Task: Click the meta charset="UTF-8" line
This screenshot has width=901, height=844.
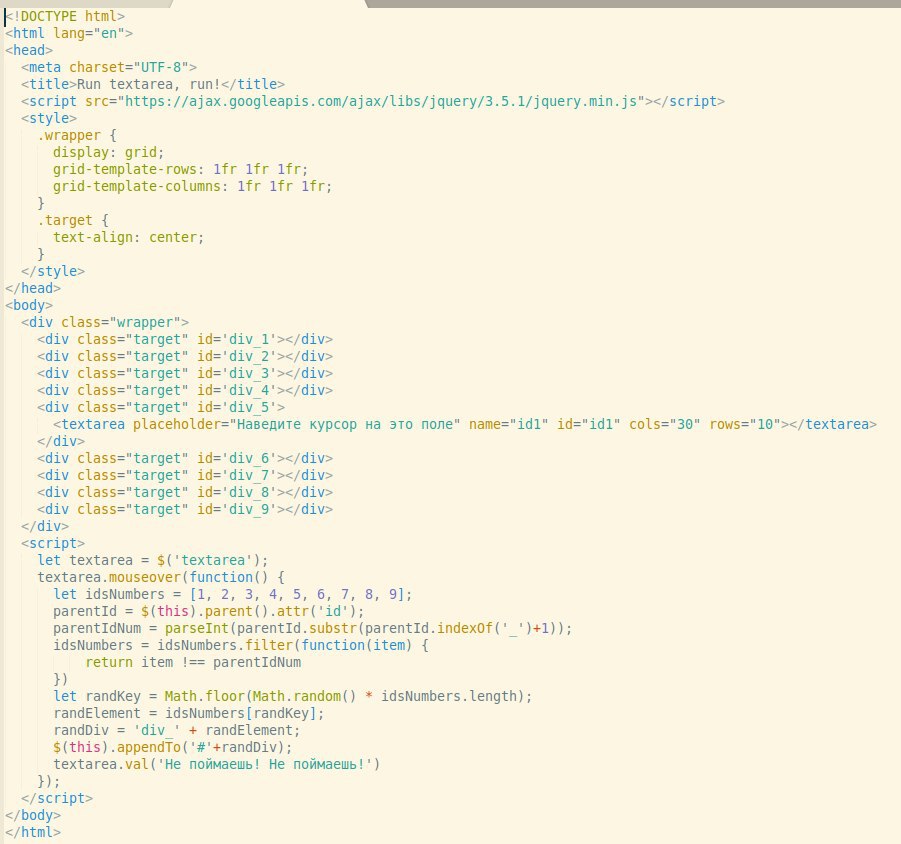Action: coord(109,67)
